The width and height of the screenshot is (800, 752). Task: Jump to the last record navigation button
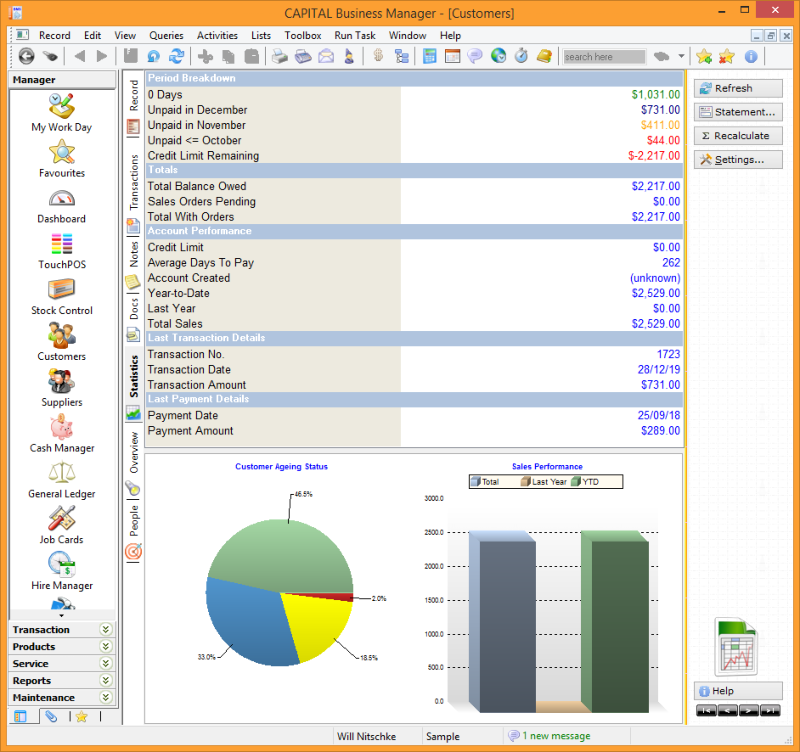(x=770, y=710)
